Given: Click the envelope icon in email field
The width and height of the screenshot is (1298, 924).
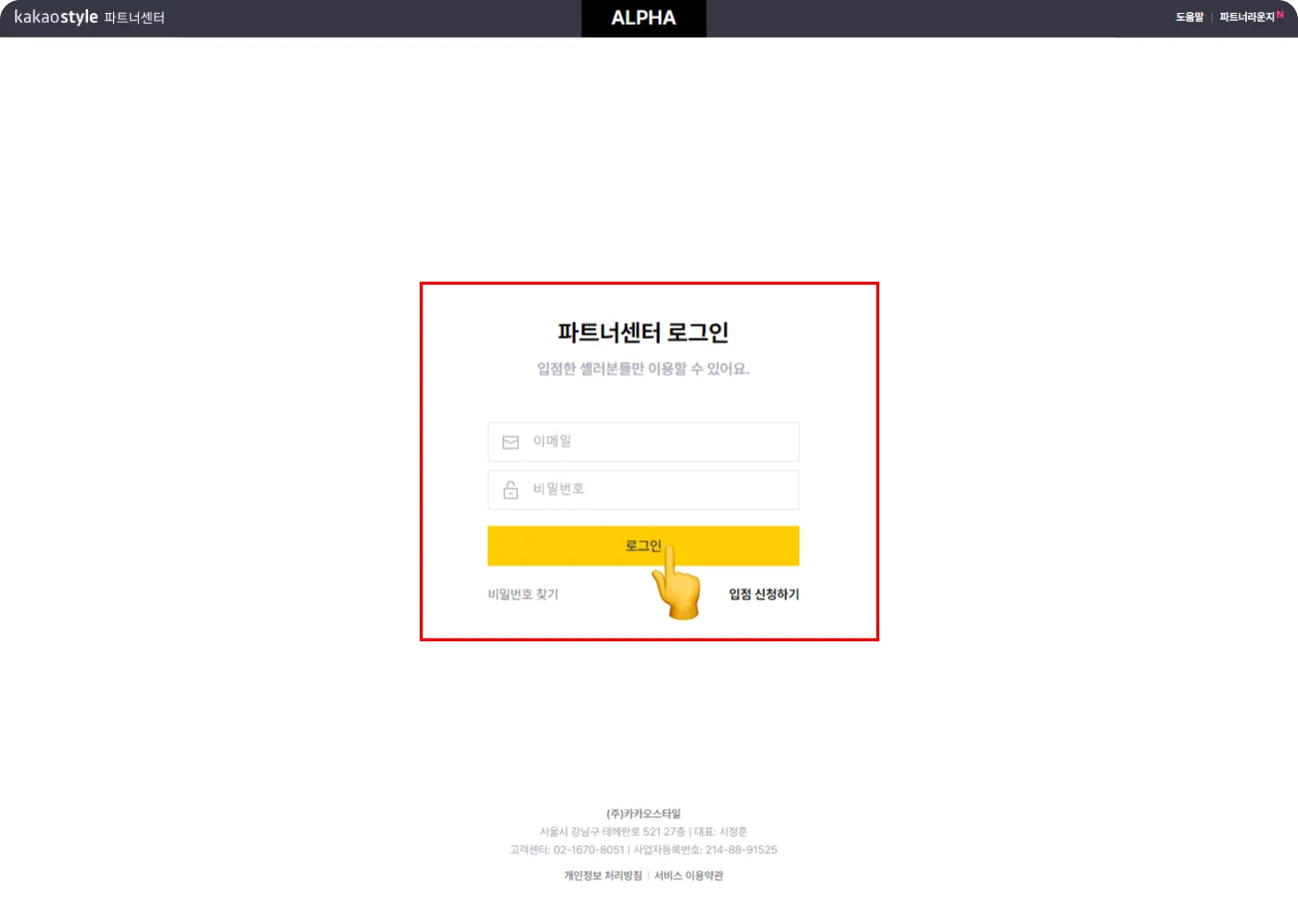Looking at the screenshot, I should click(511, 442).
